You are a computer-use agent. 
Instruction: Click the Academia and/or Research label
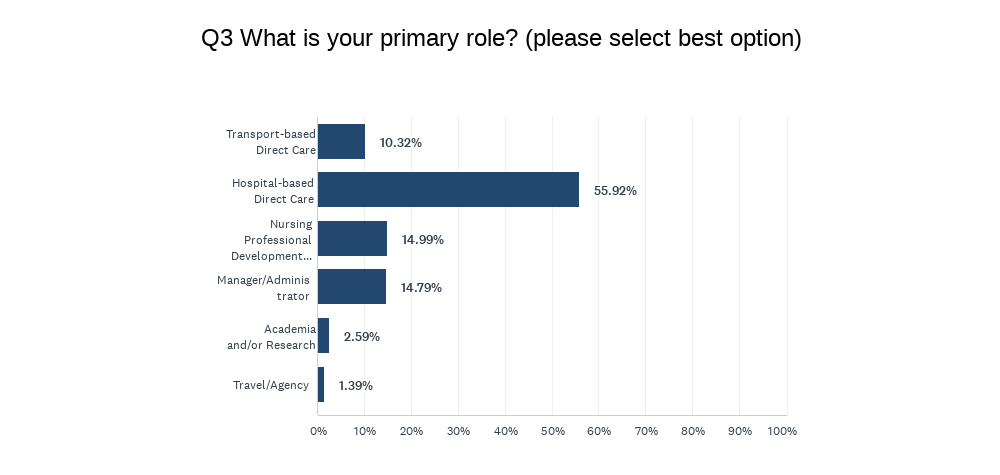coord(272,337)
